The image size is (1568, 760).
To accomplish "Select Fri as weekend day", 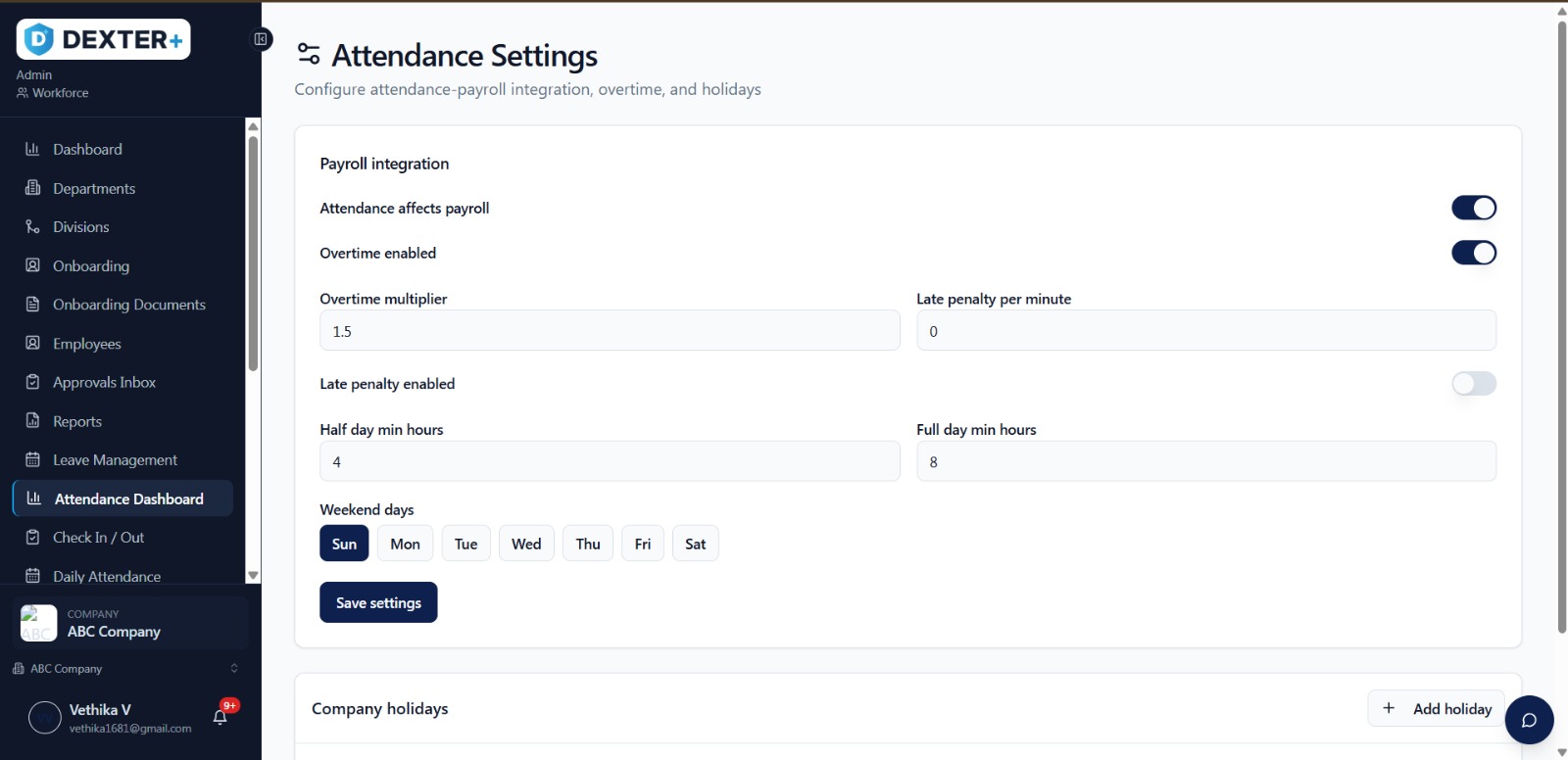I will tap(643, 544).
